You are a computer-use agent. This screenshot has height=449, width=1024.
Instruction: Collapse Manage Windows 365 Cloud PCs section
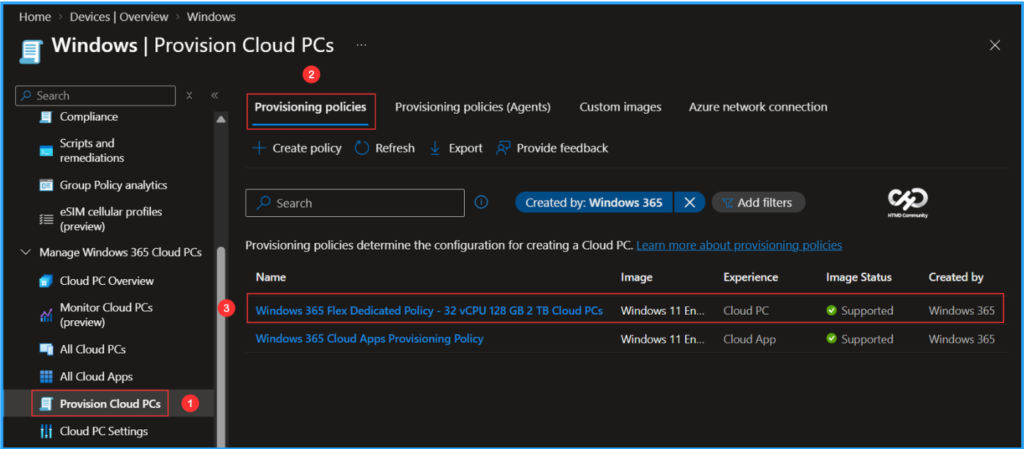[26, 252]
